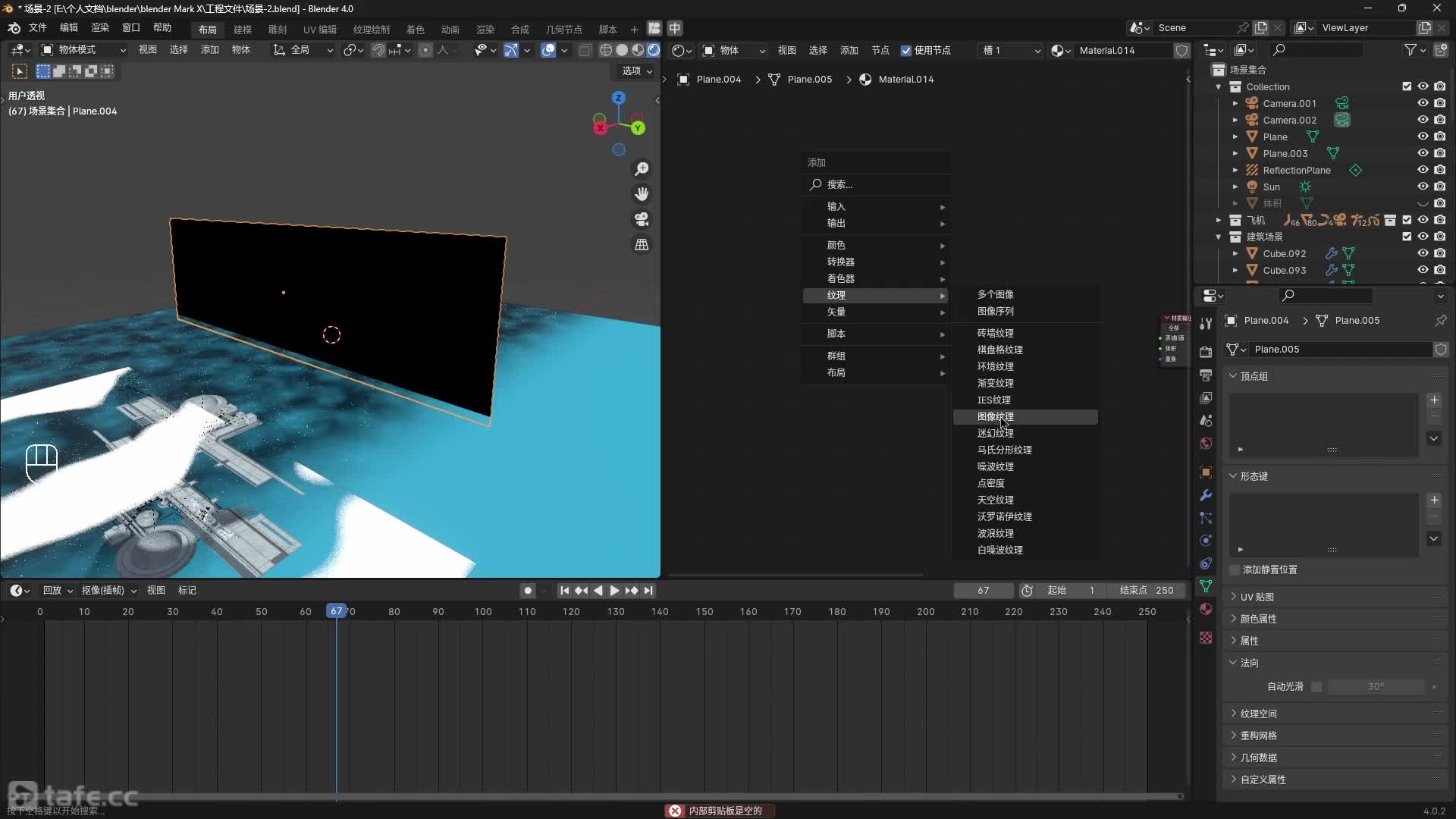Add a shape key with plus button

pos(1433,500)
